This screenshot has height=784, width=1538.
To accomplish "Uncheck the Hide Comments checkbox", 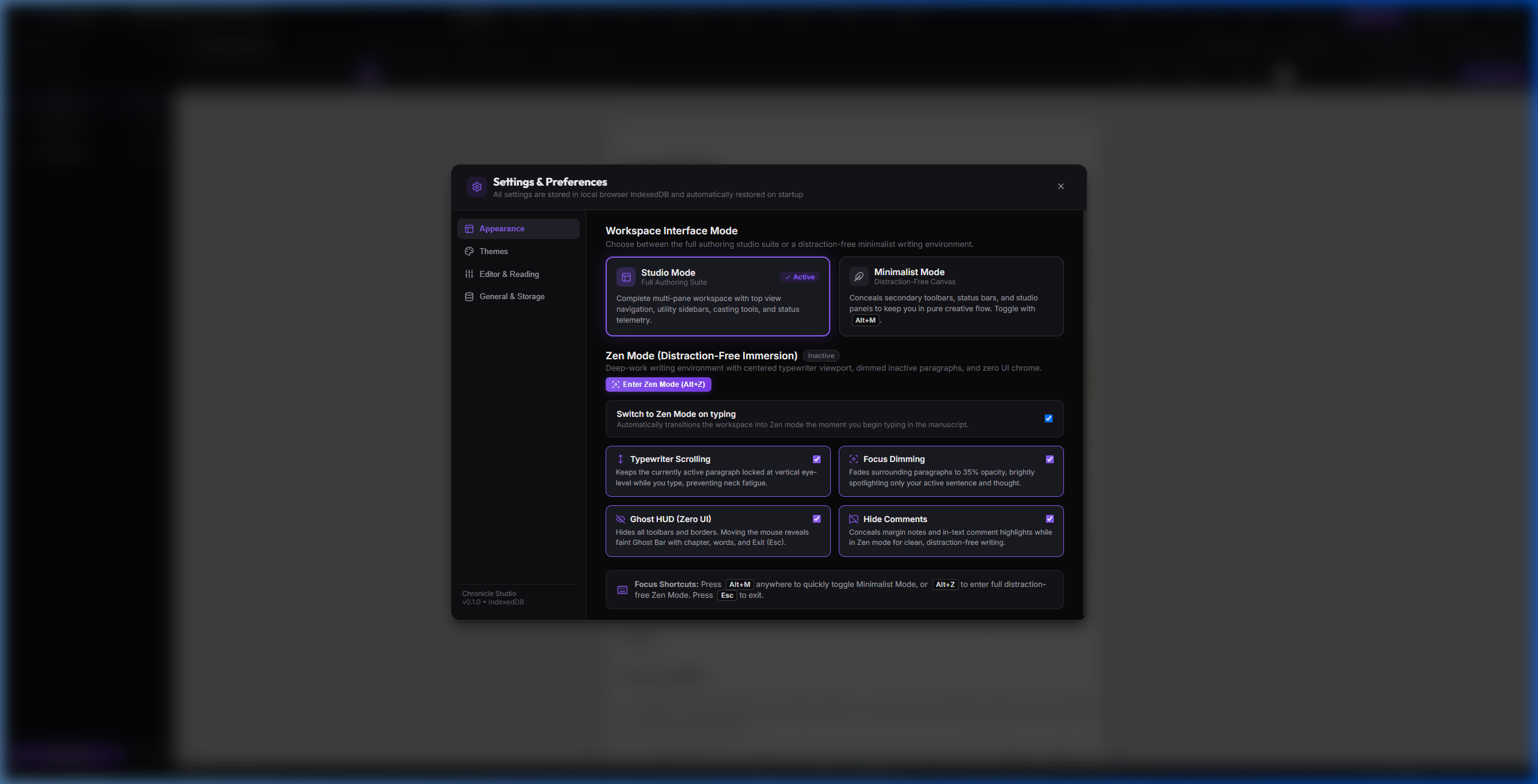I will click(1050, 519).
